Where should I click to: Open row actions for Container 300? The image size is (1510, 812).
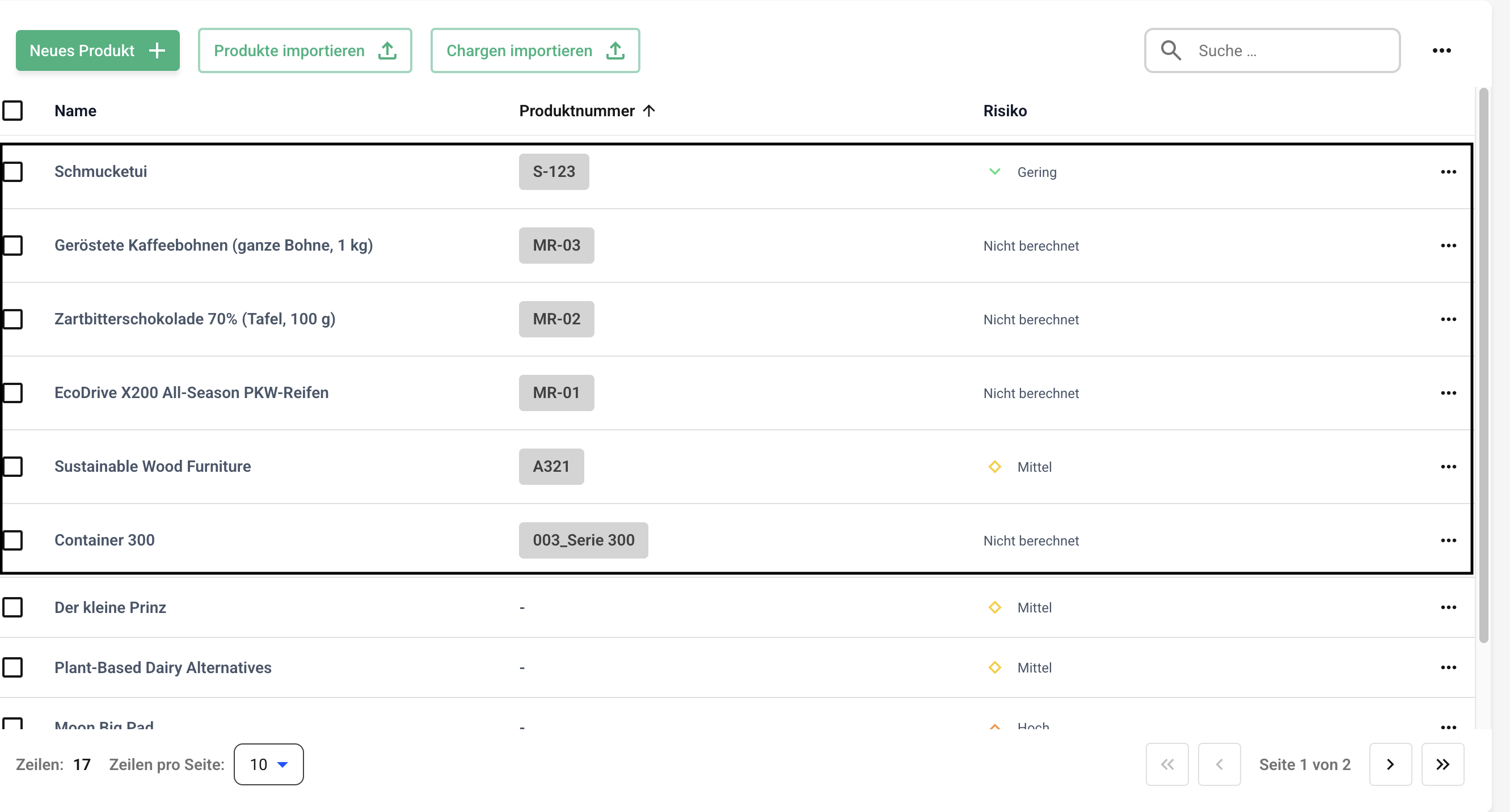1448,540
